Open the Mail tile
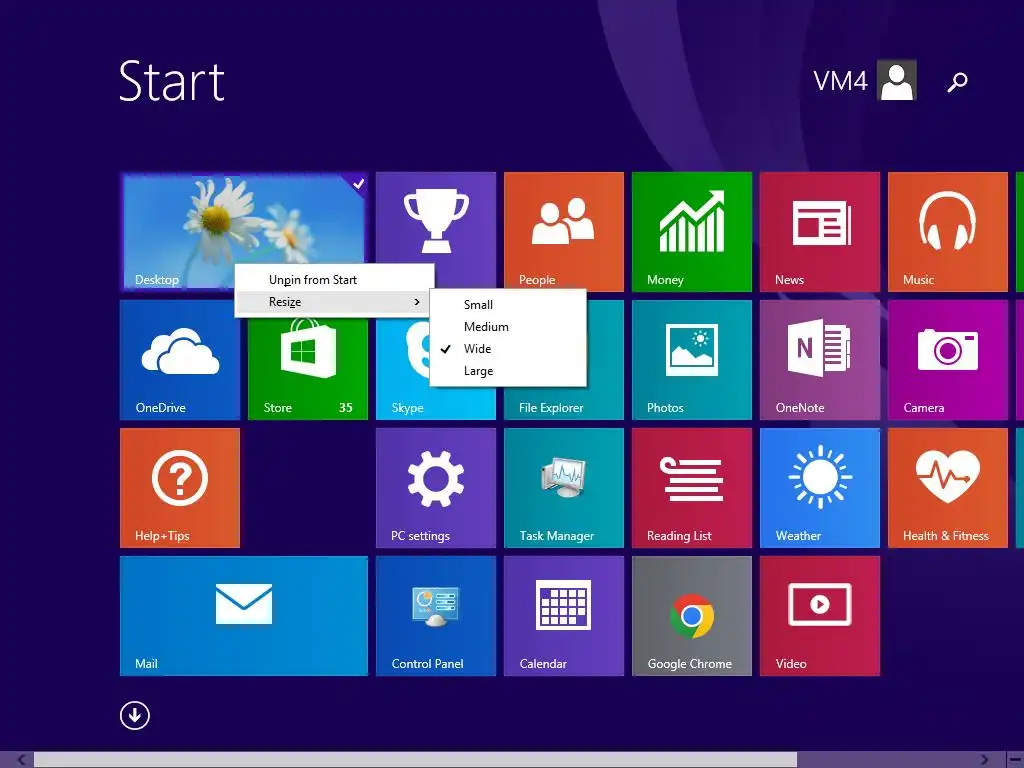Screen dimensions: 1024x768 tap(244, 615)
